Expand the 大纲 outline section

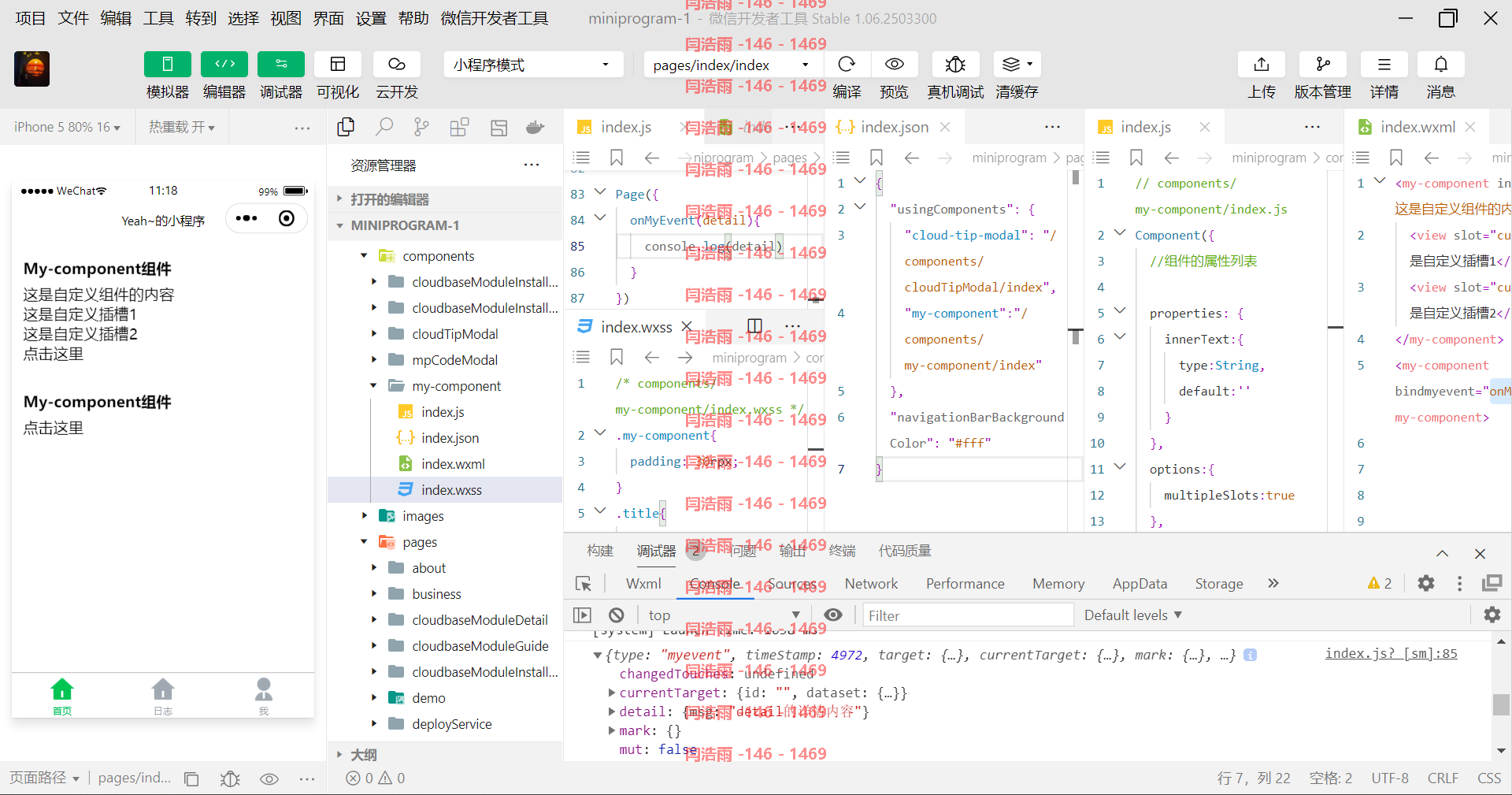pyautogui.click(x=445, y=754)
